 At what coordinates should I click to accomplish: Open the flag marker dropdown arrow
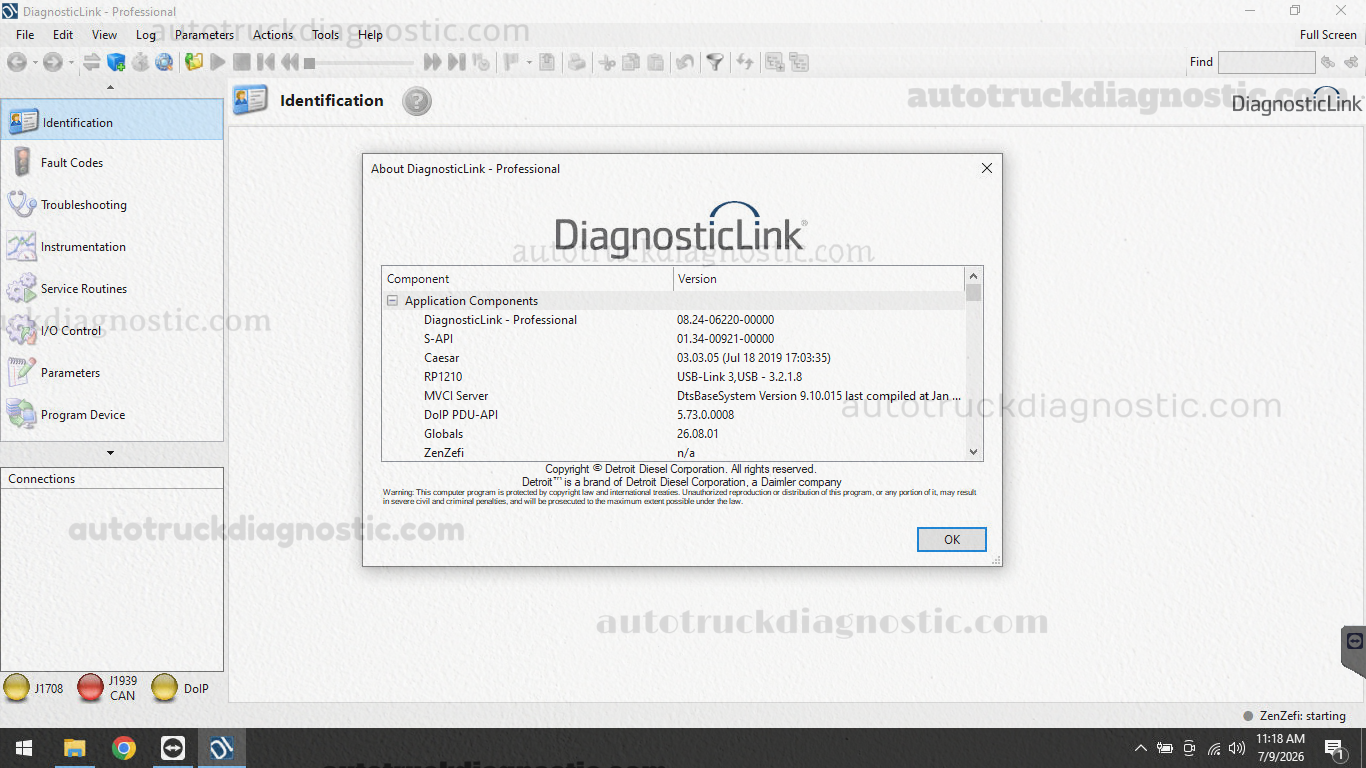[x=529, y=62]
